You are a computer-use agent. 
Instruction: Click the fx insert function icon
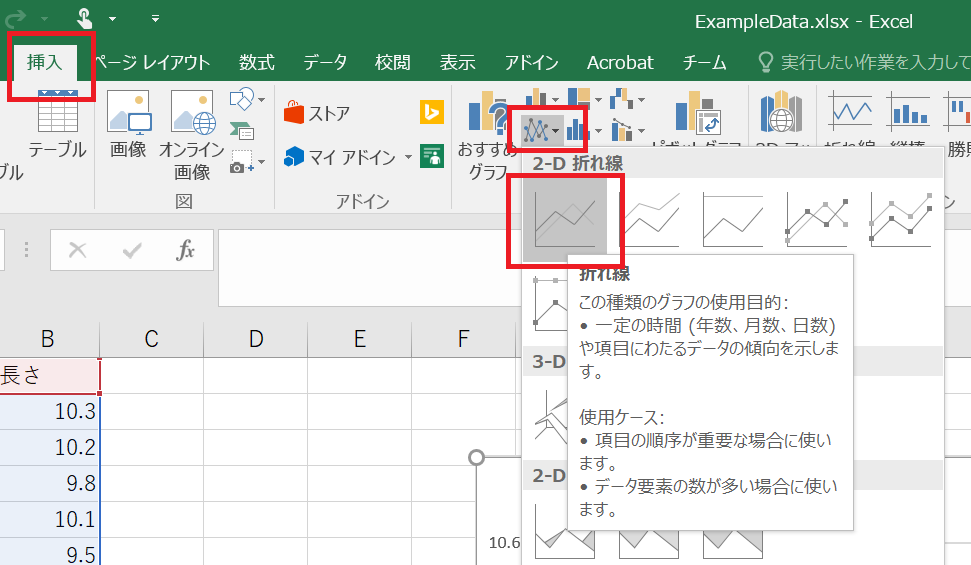click(x=185, y=250)
